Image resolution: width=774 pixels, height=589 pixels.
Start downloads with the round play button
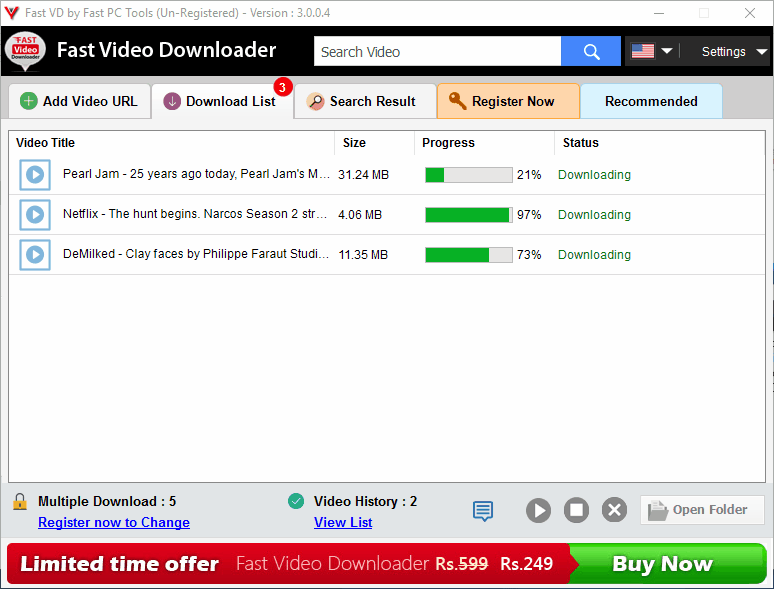click(x=539, y=510)
